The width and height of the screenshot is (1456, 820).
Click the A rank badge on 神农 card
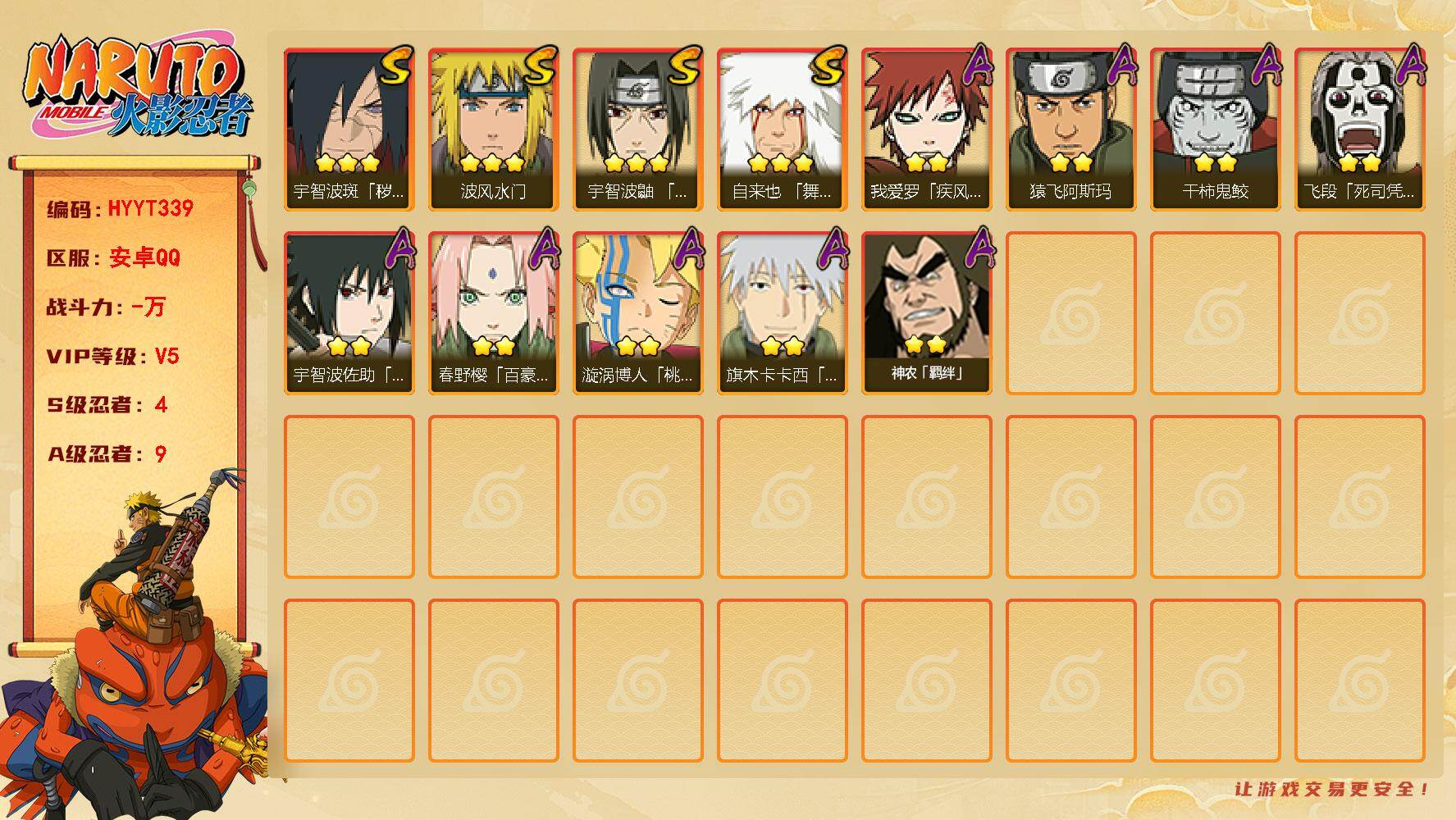pyautogui.click(x=979, y=248)
